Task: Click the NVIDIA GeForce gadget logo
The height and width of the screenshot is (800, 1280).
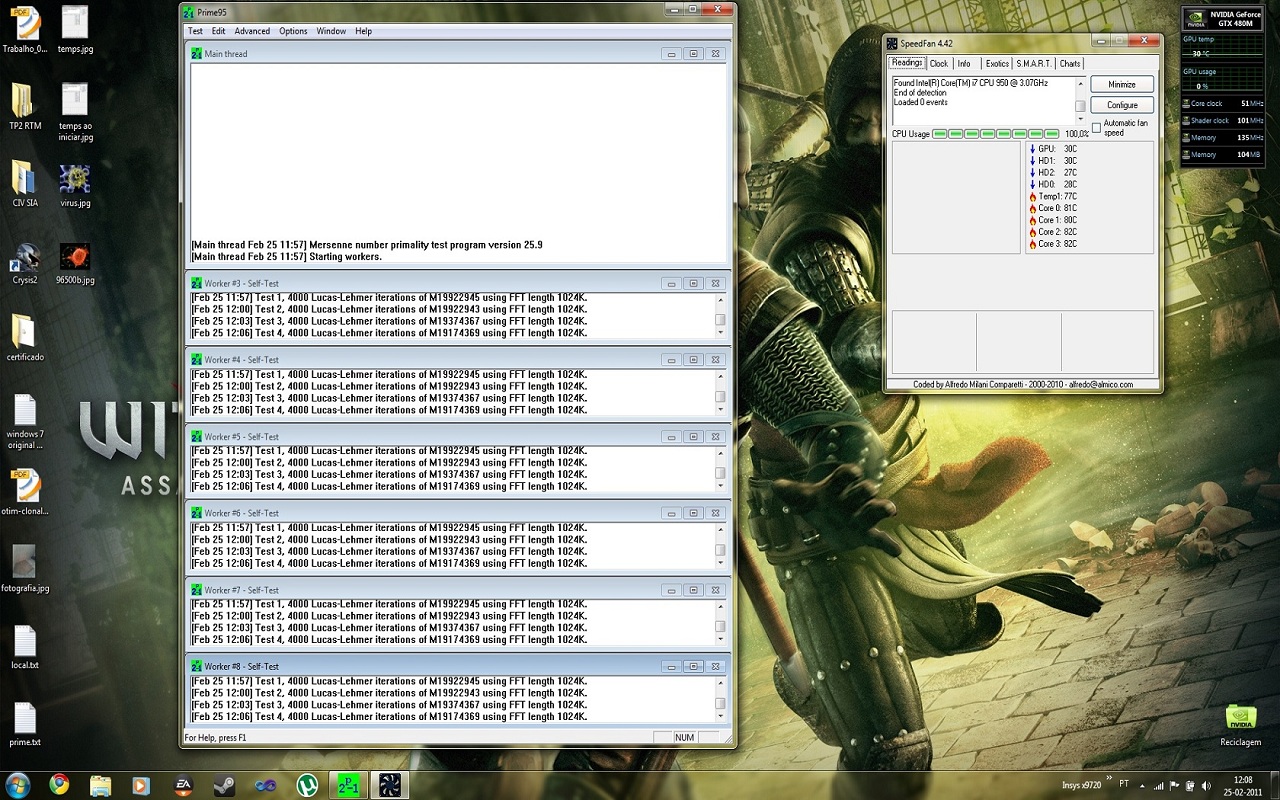Action: tap(1194, 19)
